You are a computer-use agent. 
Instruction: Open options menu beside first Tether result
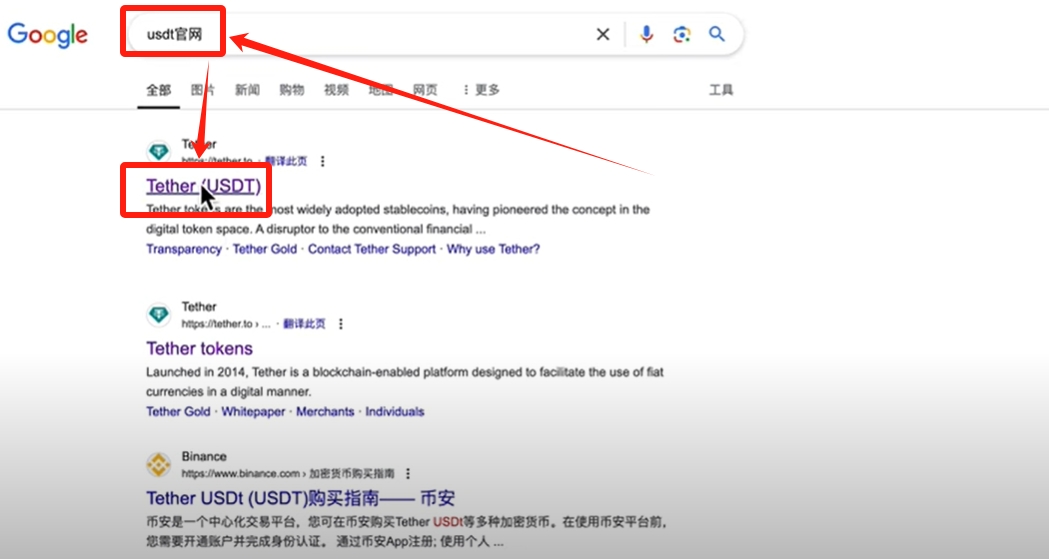click(322, 161)
